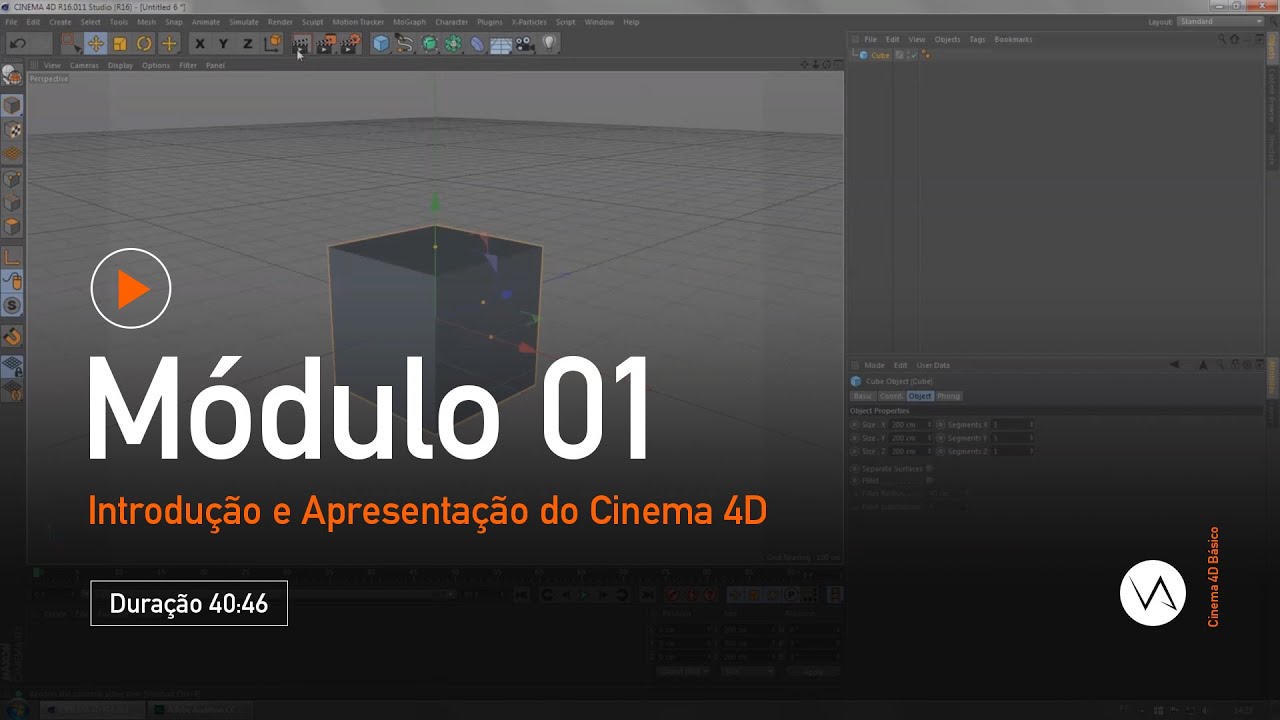1280x720 pixels.
Task: Add a Cube primitive object
Action: pyautogui.click(x=381, y=43)
